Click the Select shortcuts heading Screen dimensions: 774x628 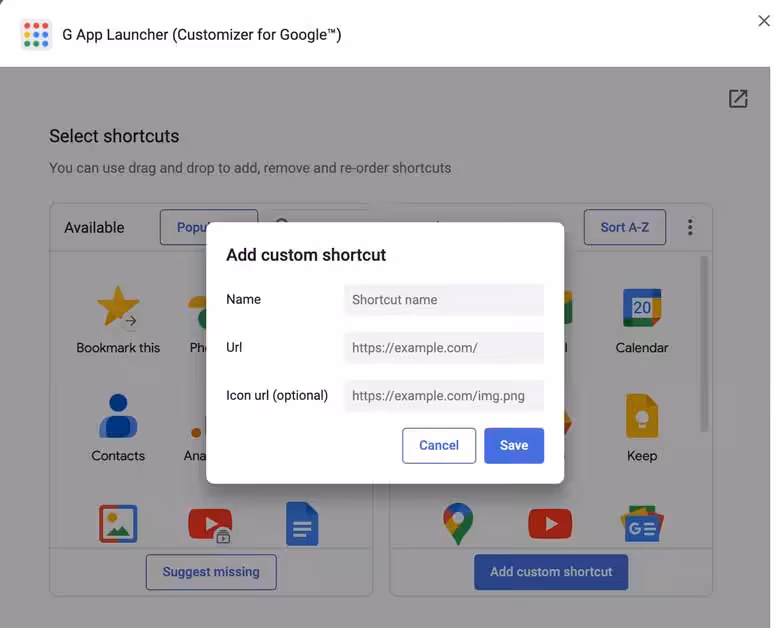(x=114, y=136)
